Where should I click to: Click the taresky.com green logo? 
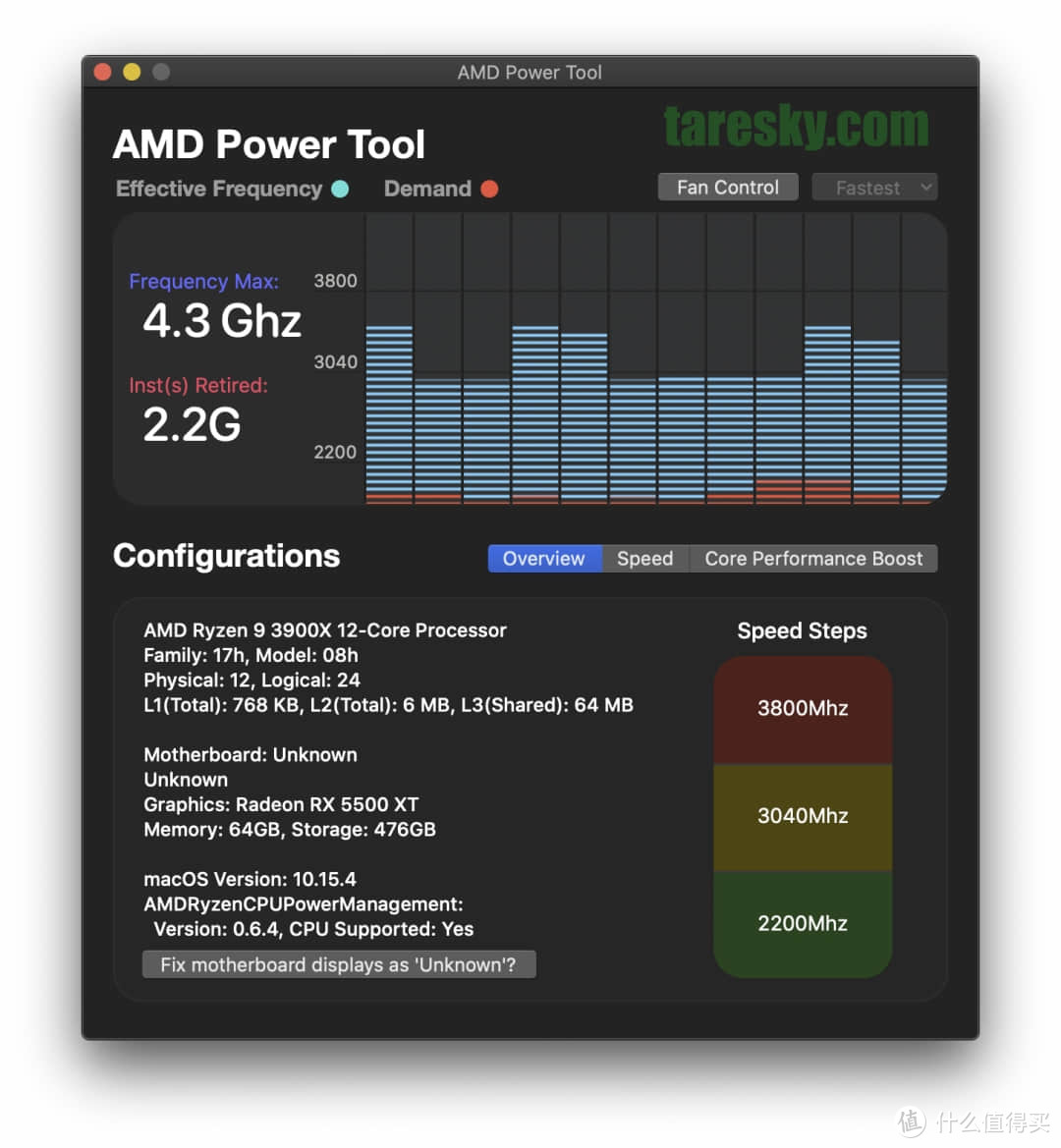pos(796,126)
